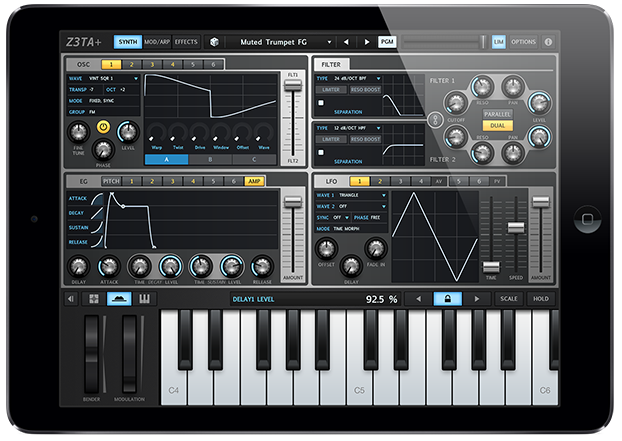The height and width of the screenshot is (441, 622).
Task: Open Filter 2 Type dropdown
Action: (x=348, y=128)
